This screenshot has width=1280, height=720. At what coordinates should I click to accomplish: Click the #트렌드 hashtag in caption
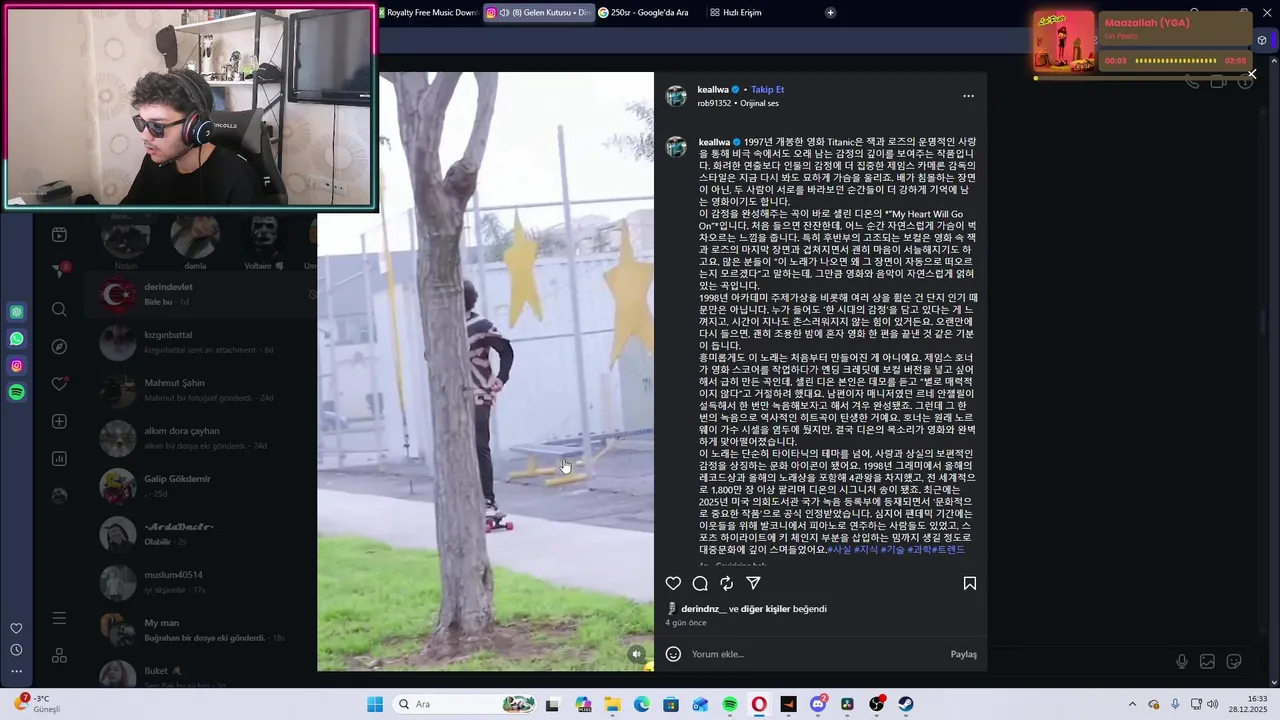tap(949, 550)
